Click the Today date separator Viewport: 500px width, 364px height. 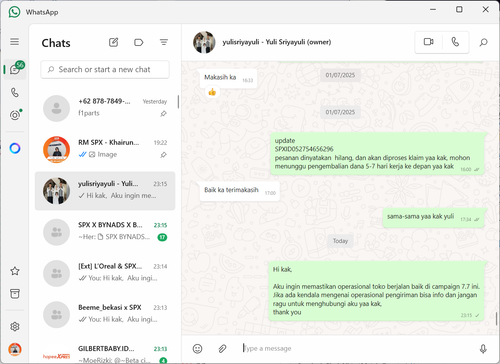click(340, 241)
